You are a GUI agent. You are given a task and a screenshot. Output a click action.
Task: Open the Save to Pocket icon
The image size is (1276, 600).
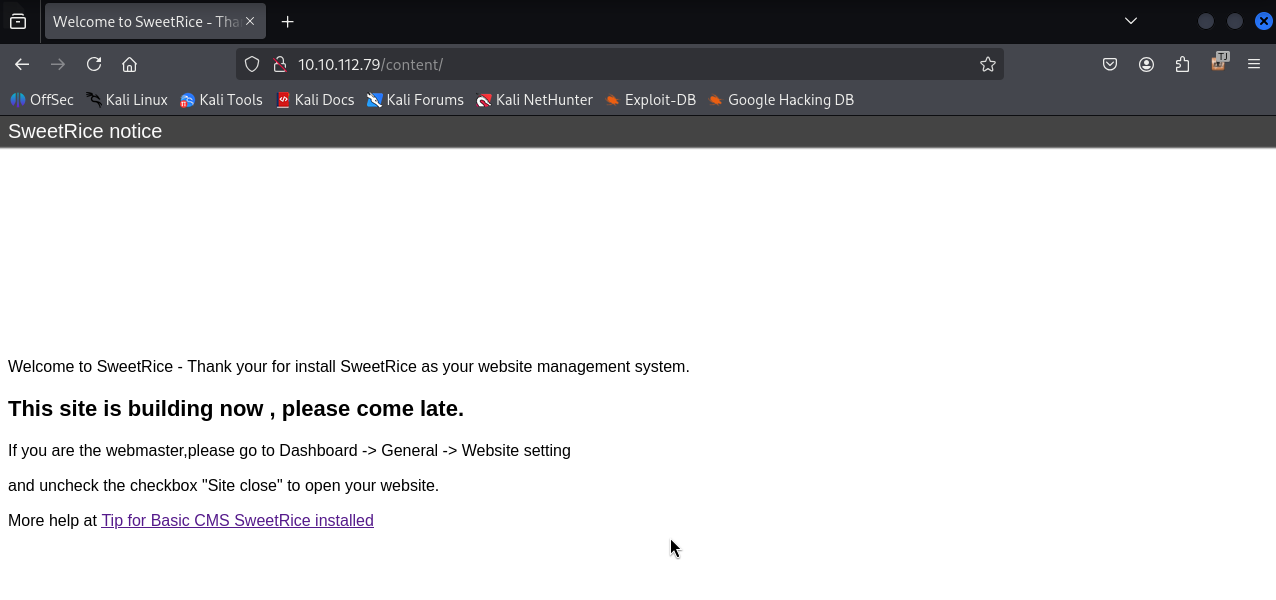[1110, 64]
